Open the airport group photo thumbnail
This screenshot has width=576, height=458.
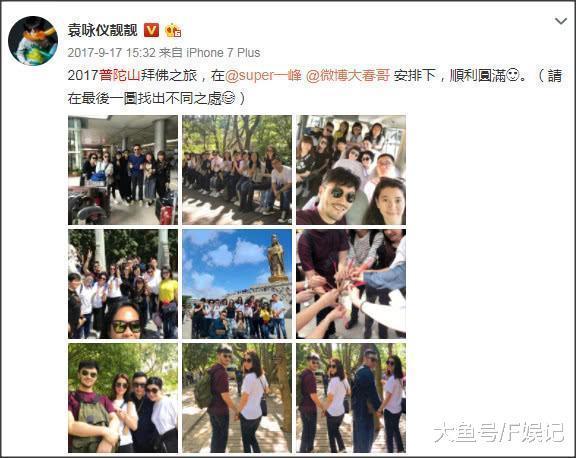tap(123, 170)
